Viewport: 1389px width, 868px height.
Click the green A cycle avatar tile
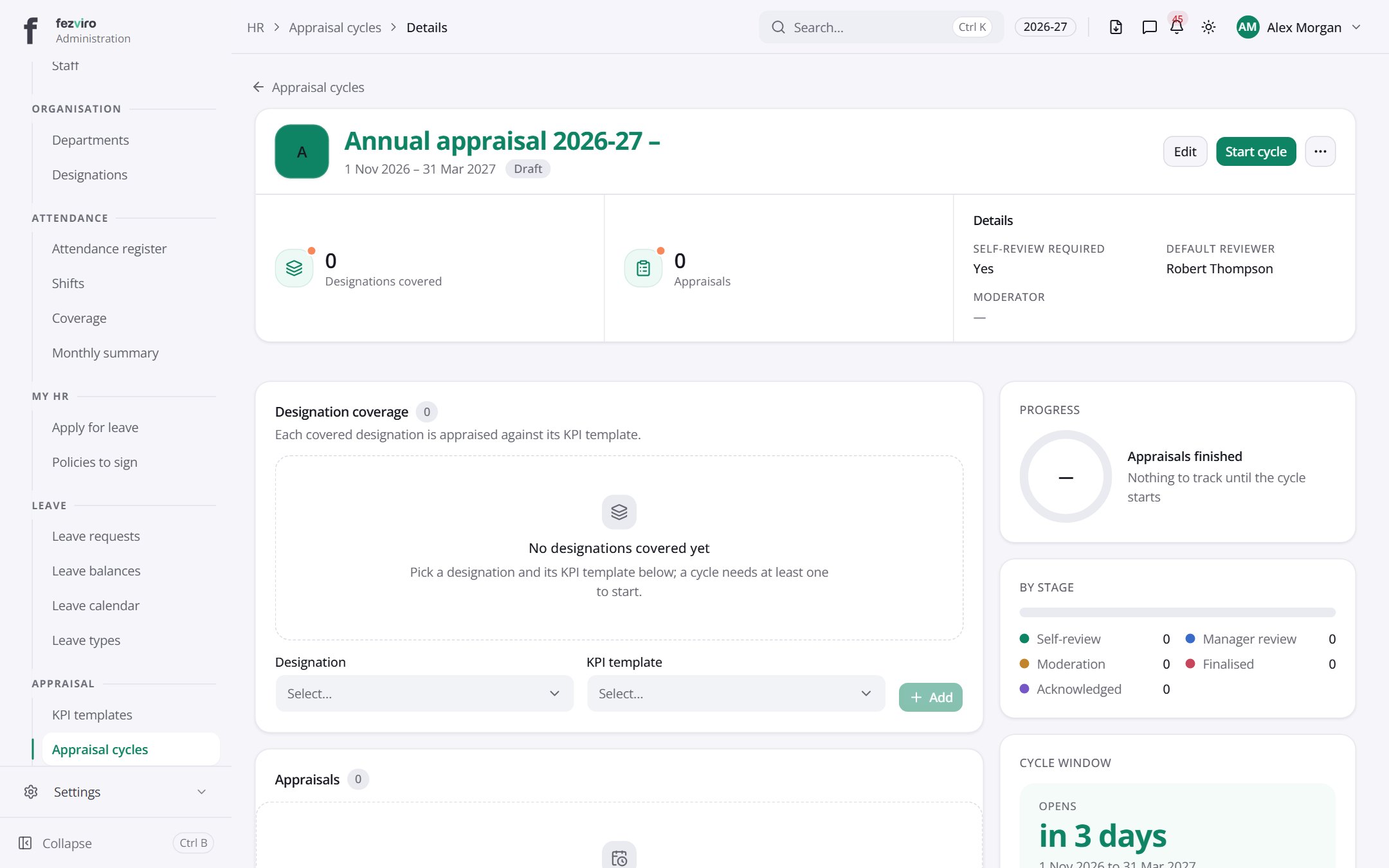pyautogui.click(x=302, y=151)
